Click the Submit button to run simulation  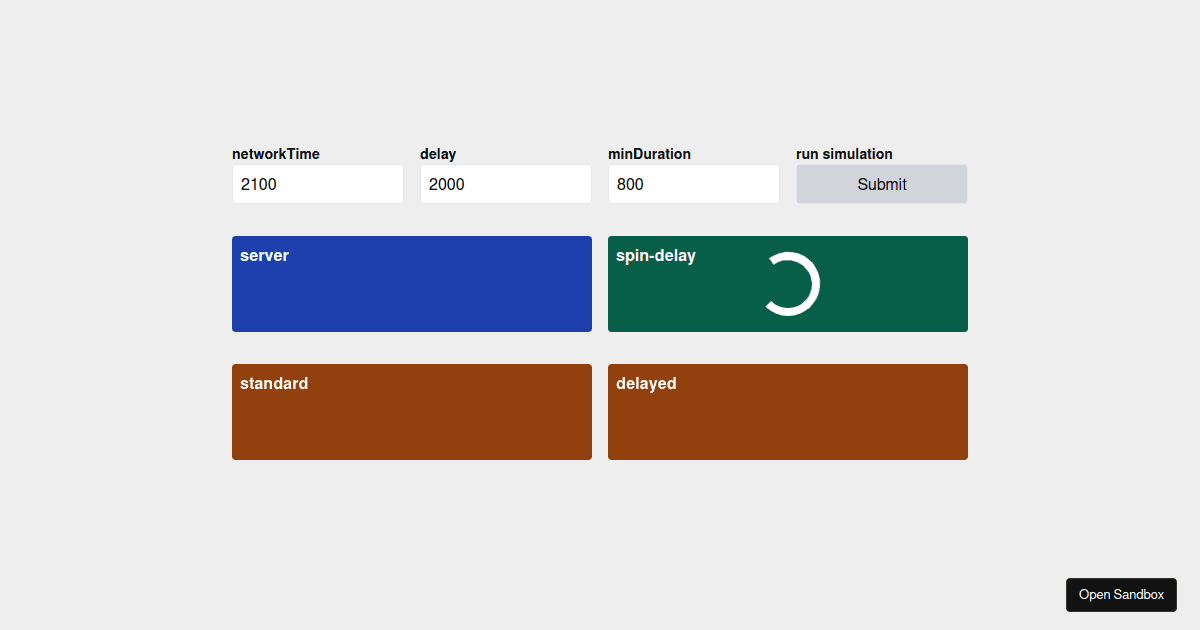pos(881,184)
